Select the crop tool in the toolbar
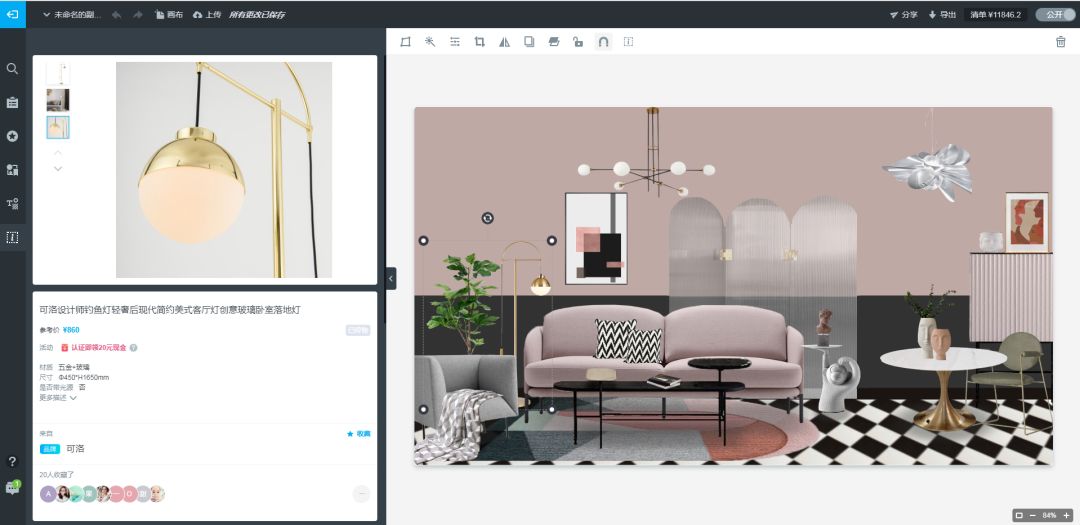The width and height of the screenshot is (1080, 525). point(479,42)
